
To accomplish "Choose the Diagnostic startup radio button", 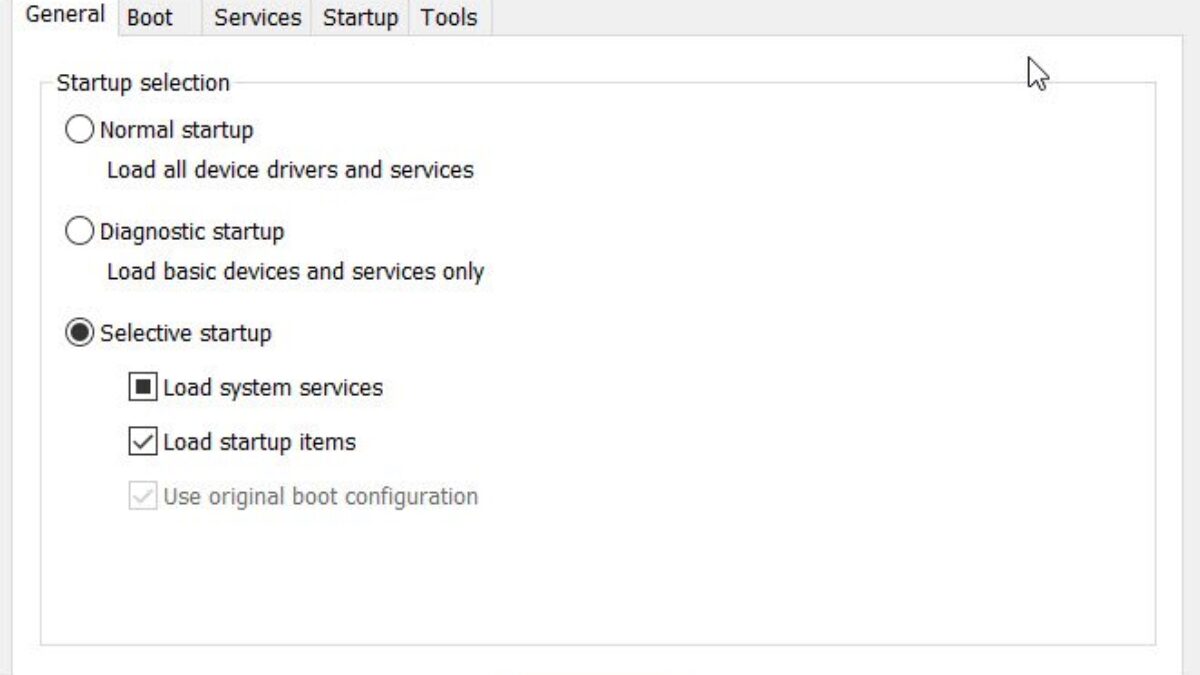I will click(x=78, y=232).
